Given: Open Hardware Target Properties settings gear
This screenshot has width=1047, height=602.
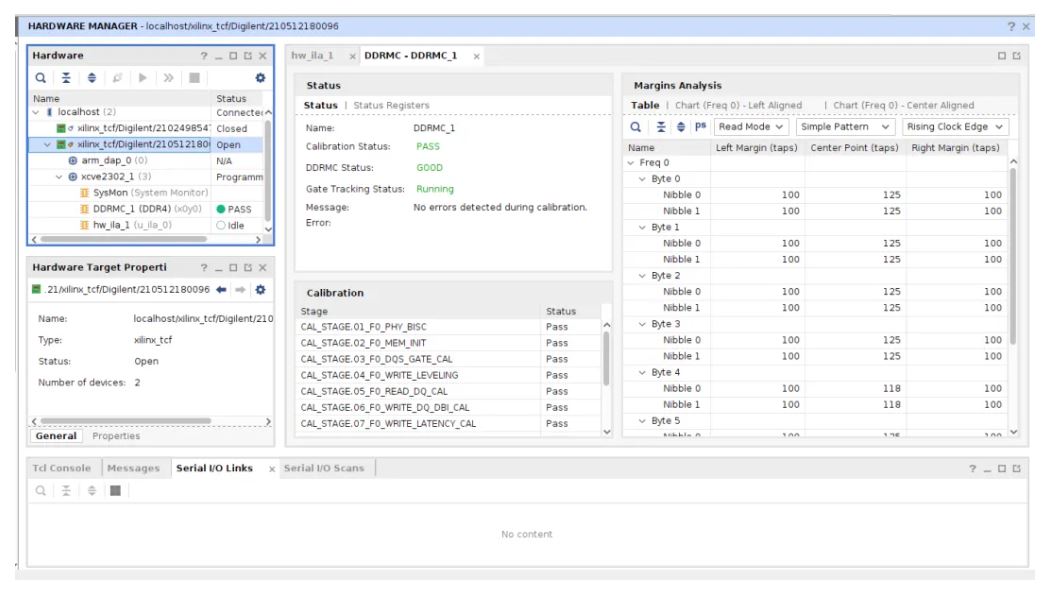Looking at the screenshot, I should (260, 290).
